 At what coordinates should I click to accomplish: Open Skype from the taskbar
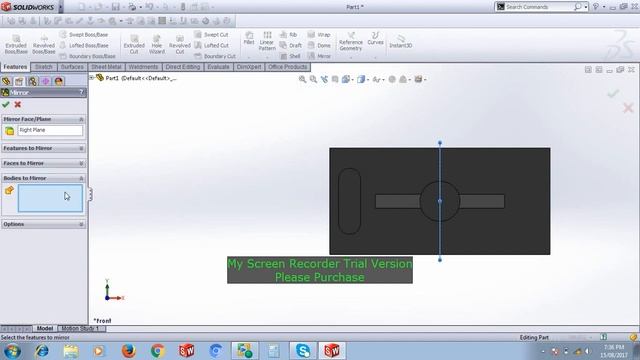(x=303, y=351)
